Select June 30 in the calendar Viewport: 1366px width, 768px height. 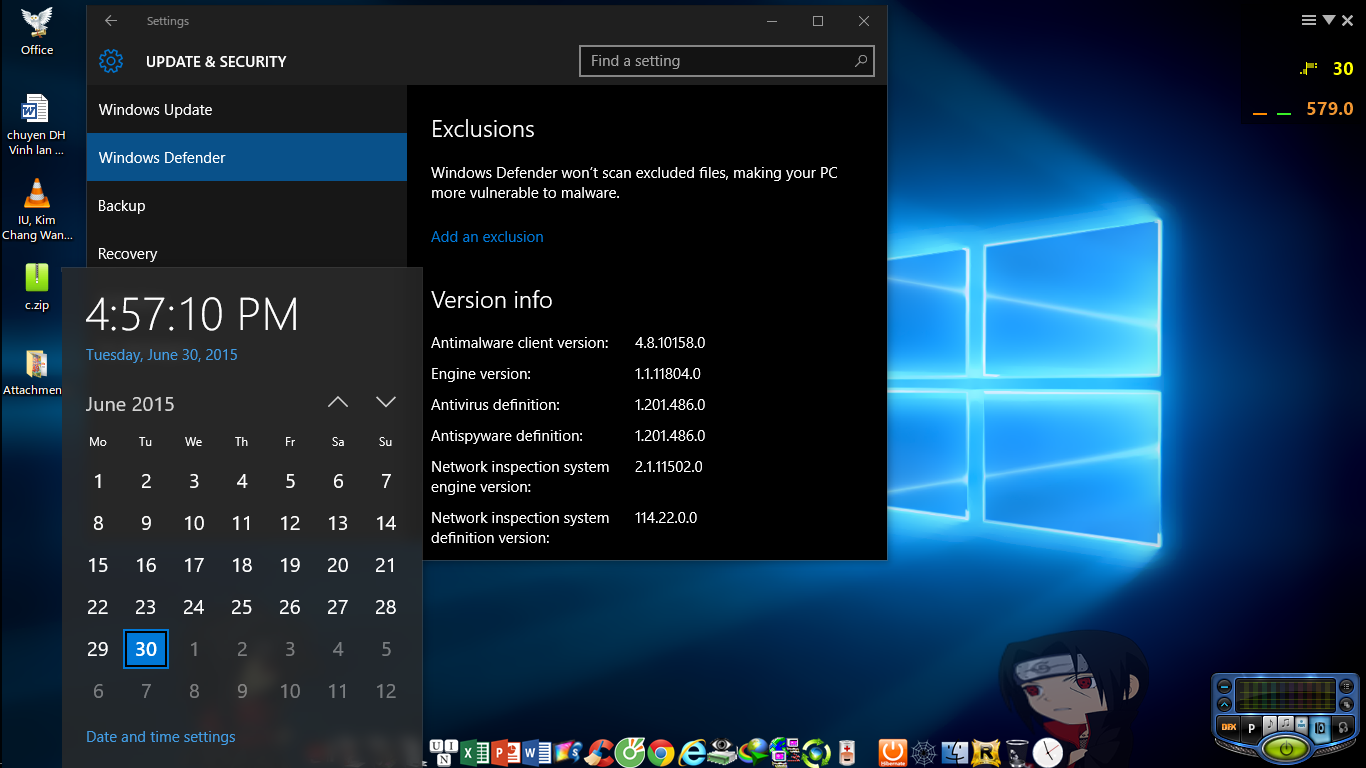tap(146, 649)
